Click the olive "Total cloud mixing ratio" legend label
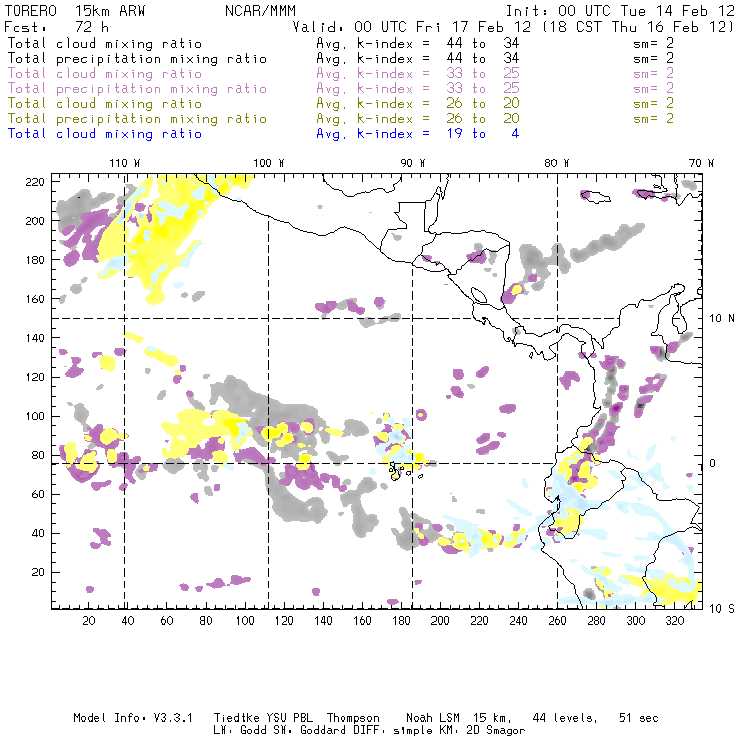 105,104
